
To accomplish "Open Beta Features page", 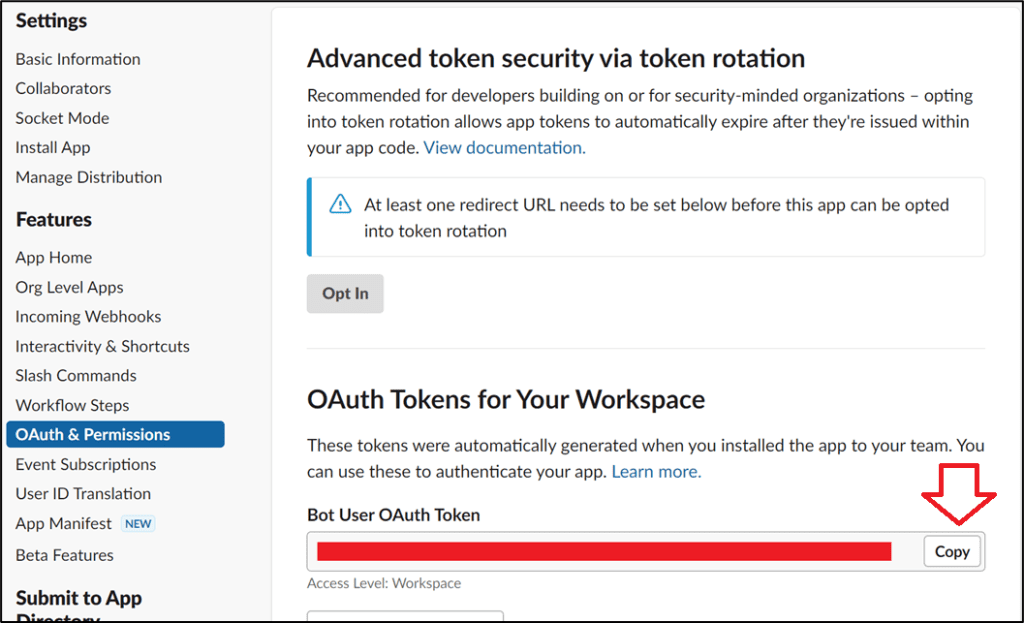I will 65,555.
